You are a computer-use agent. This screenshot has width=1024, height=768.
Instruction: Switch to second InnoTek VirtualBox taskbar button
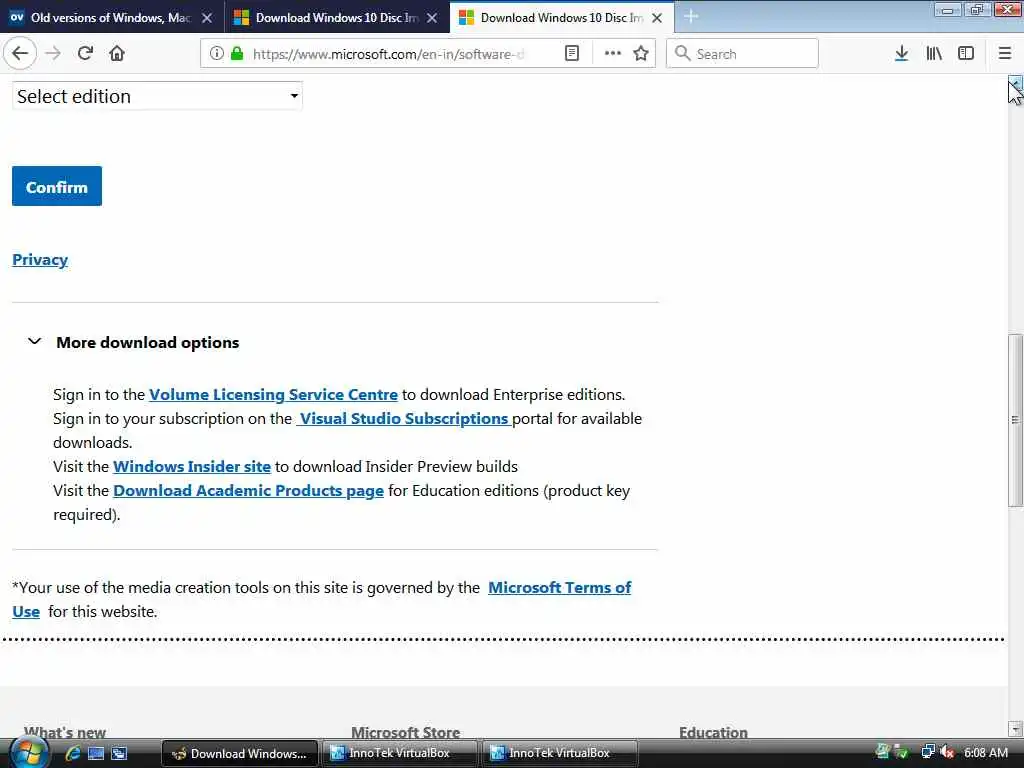click(x=560, y=754)
